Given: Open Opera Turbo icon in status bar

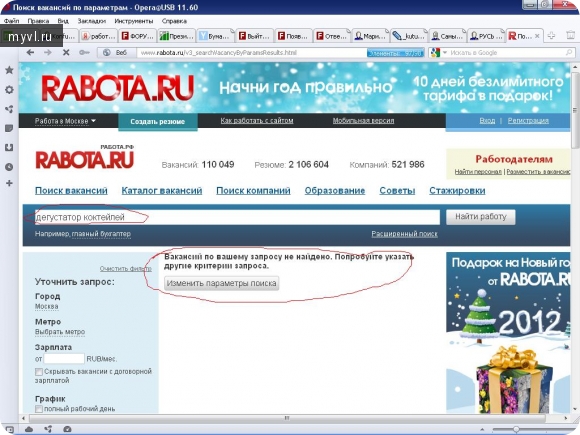Looking at the screenshot, I should pos(67,429).
